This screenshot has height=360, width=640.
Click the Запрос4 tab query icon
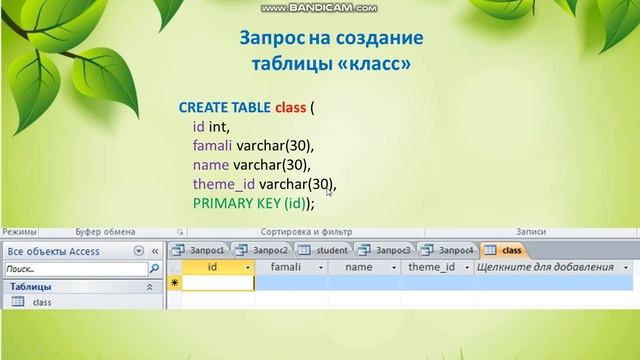pyautogui.click(x=427, y=250)
